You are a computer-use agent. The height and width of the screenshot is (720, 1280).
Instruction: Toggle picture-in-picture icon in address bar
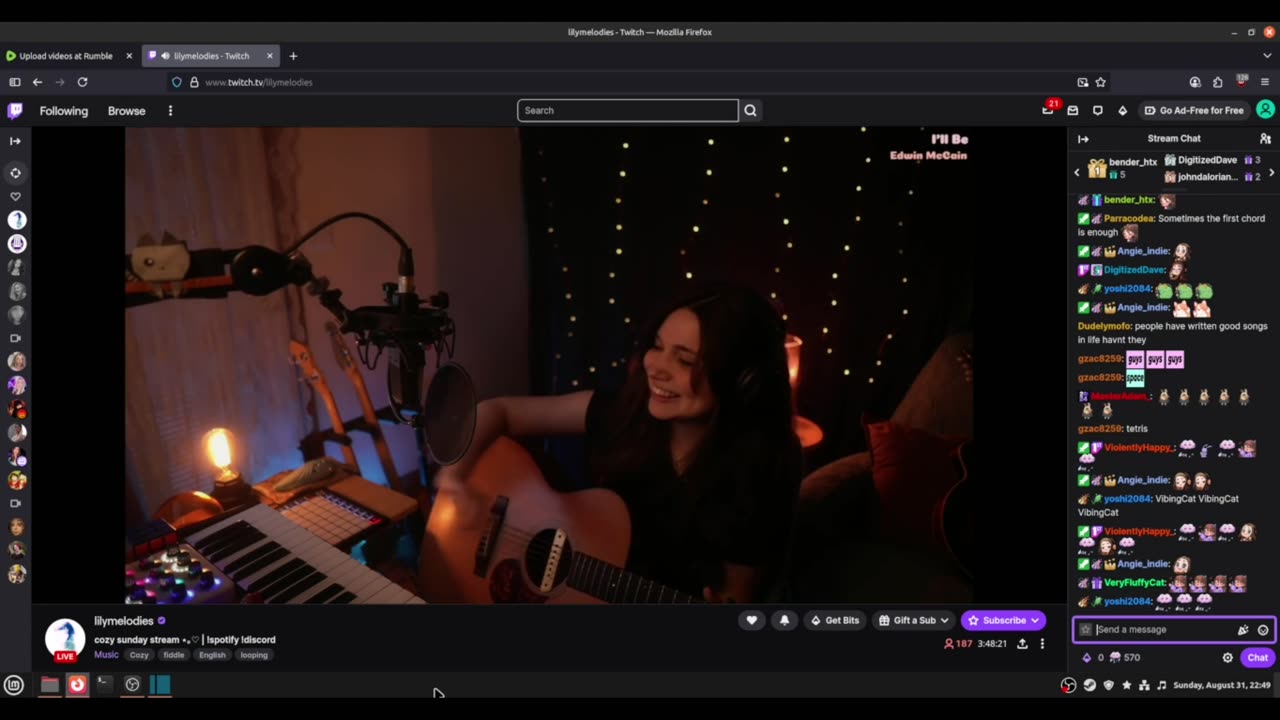pos(1083,82)
